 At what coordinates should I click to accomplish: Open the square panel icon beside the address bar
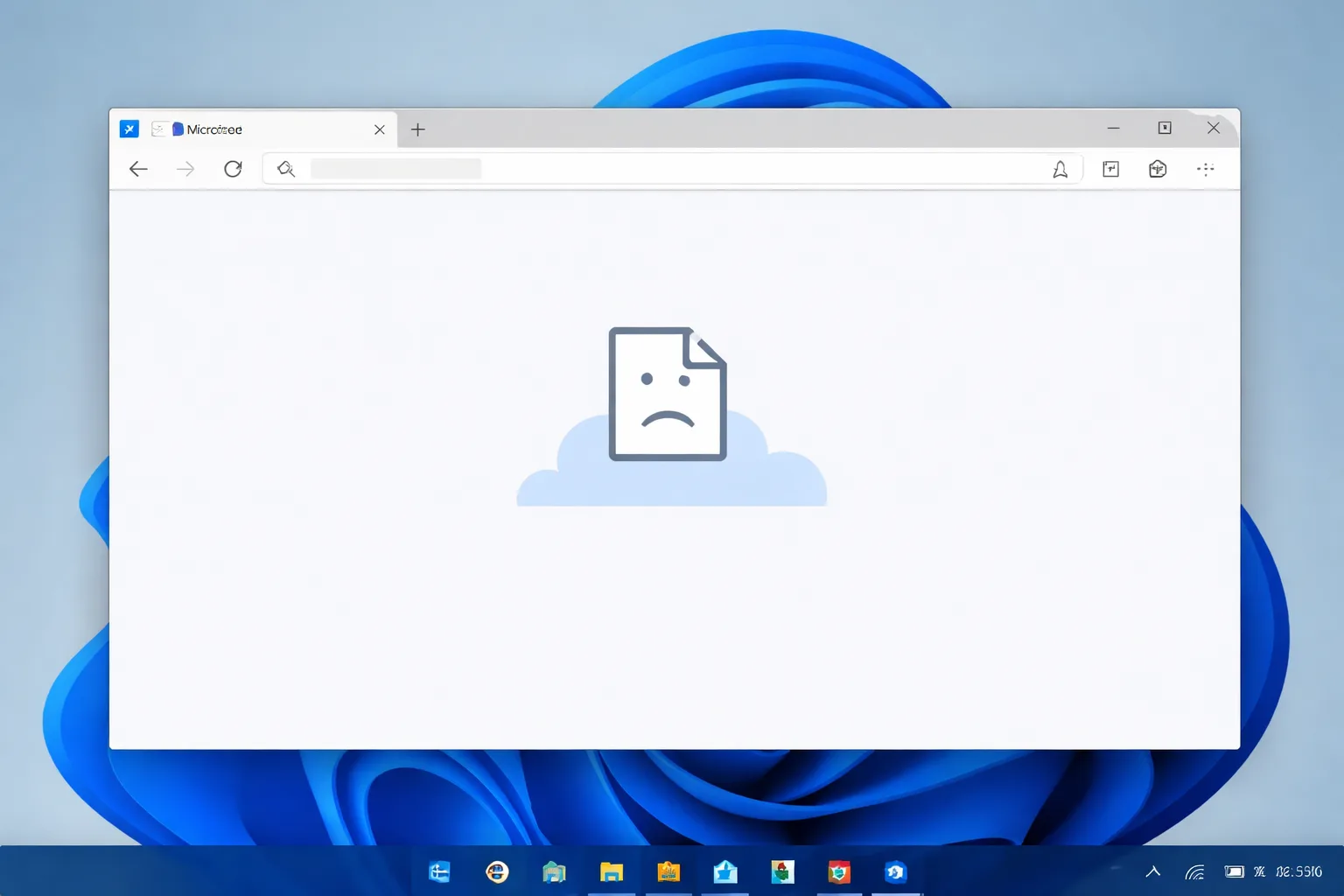click(x=1110, y=169)
